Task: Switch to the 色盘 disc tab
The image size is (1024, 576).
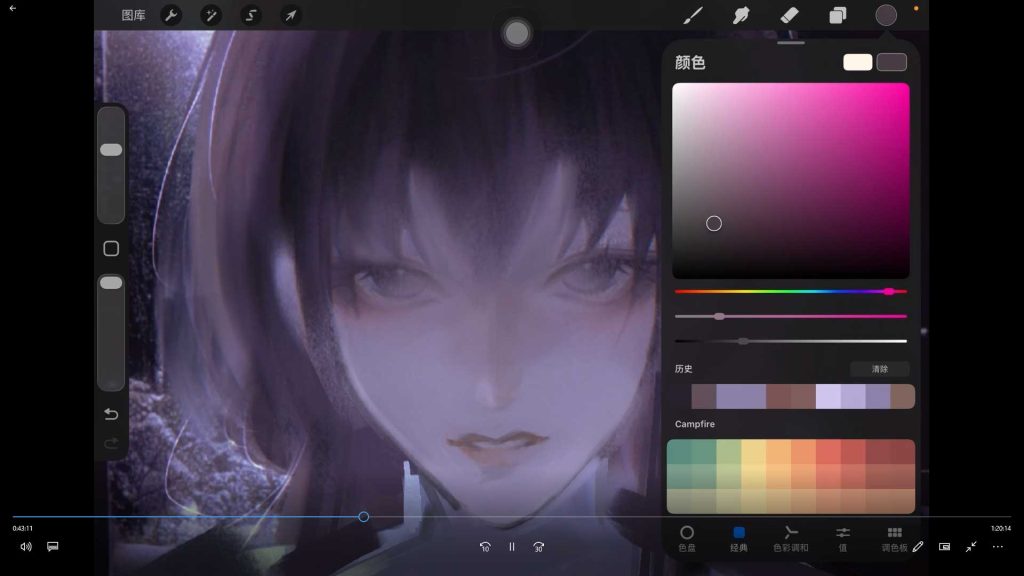Action: [x=686, y=539]
